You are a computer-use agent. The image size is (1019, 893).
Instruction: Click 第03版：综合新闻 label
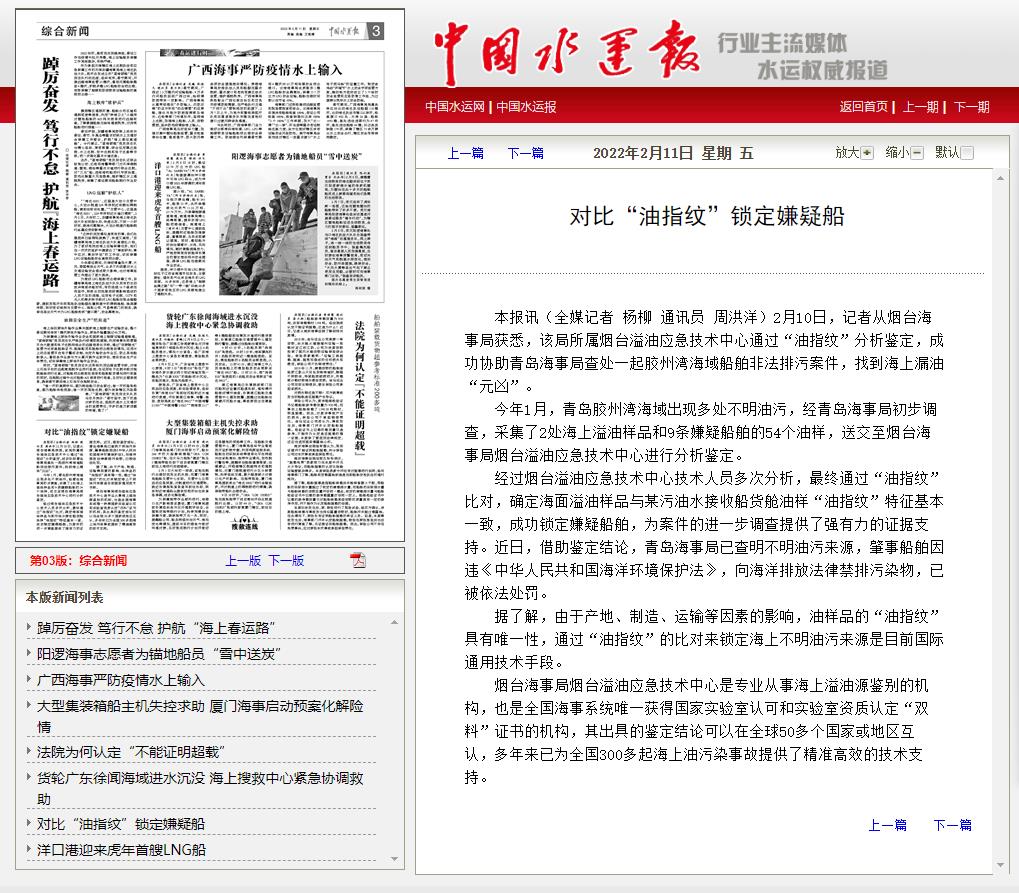point(78,560)
